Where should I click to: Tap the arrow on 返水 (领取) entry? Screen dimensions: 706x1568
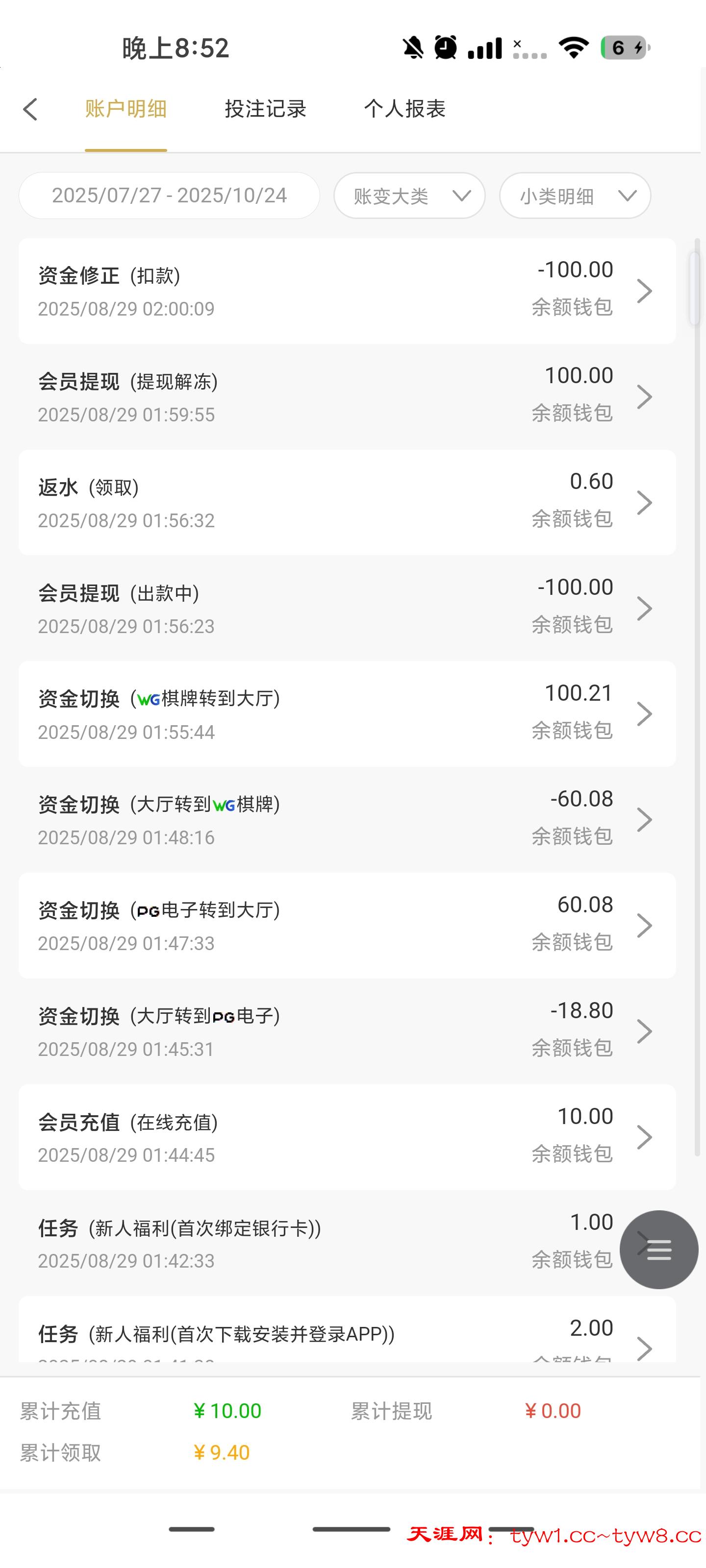(x=644, y=503)
